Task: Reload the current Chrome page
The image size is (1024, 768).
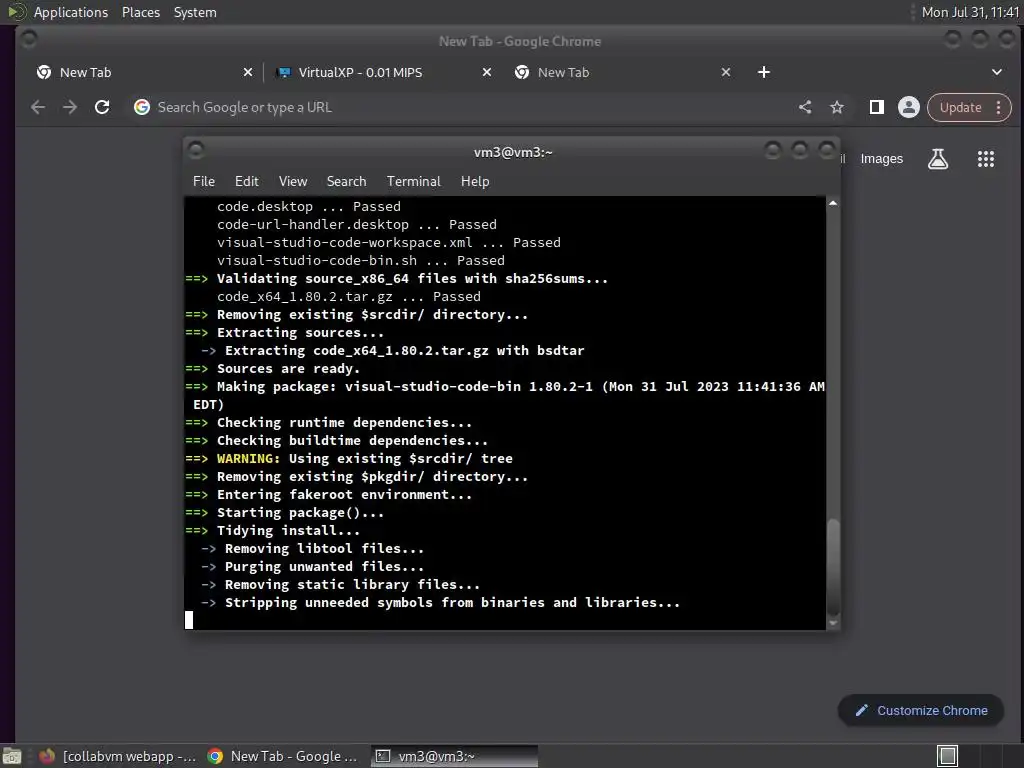Action: coord(102,107)
